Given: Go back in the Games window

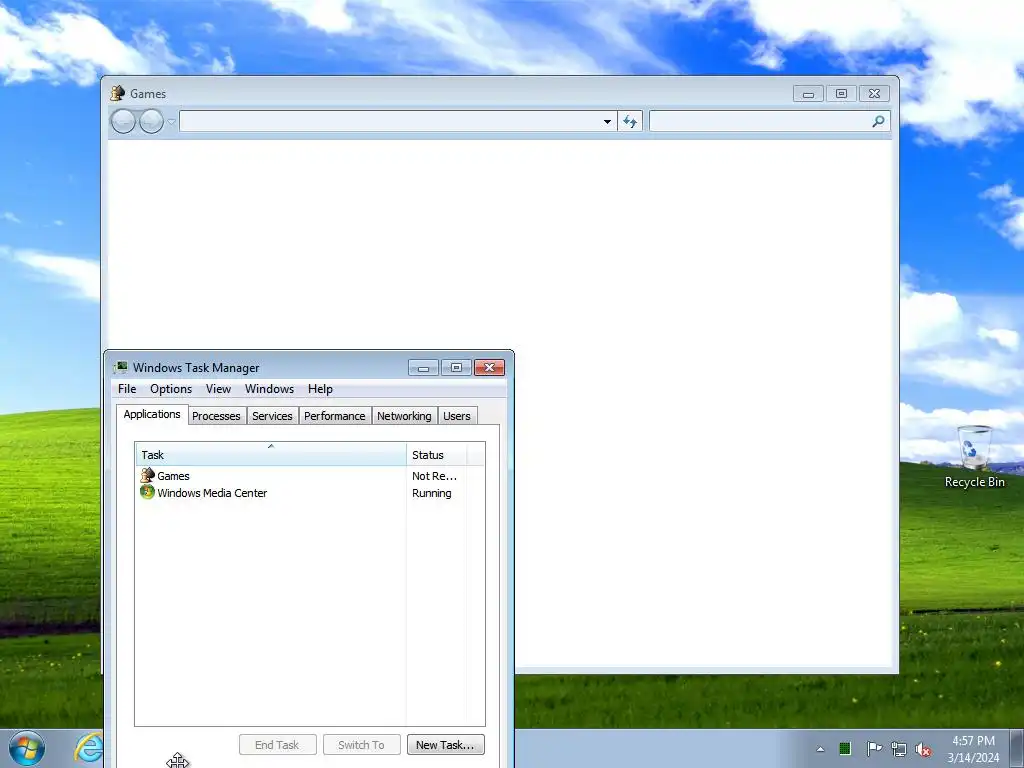Looking at the screenshot, I should pos(123,121).
